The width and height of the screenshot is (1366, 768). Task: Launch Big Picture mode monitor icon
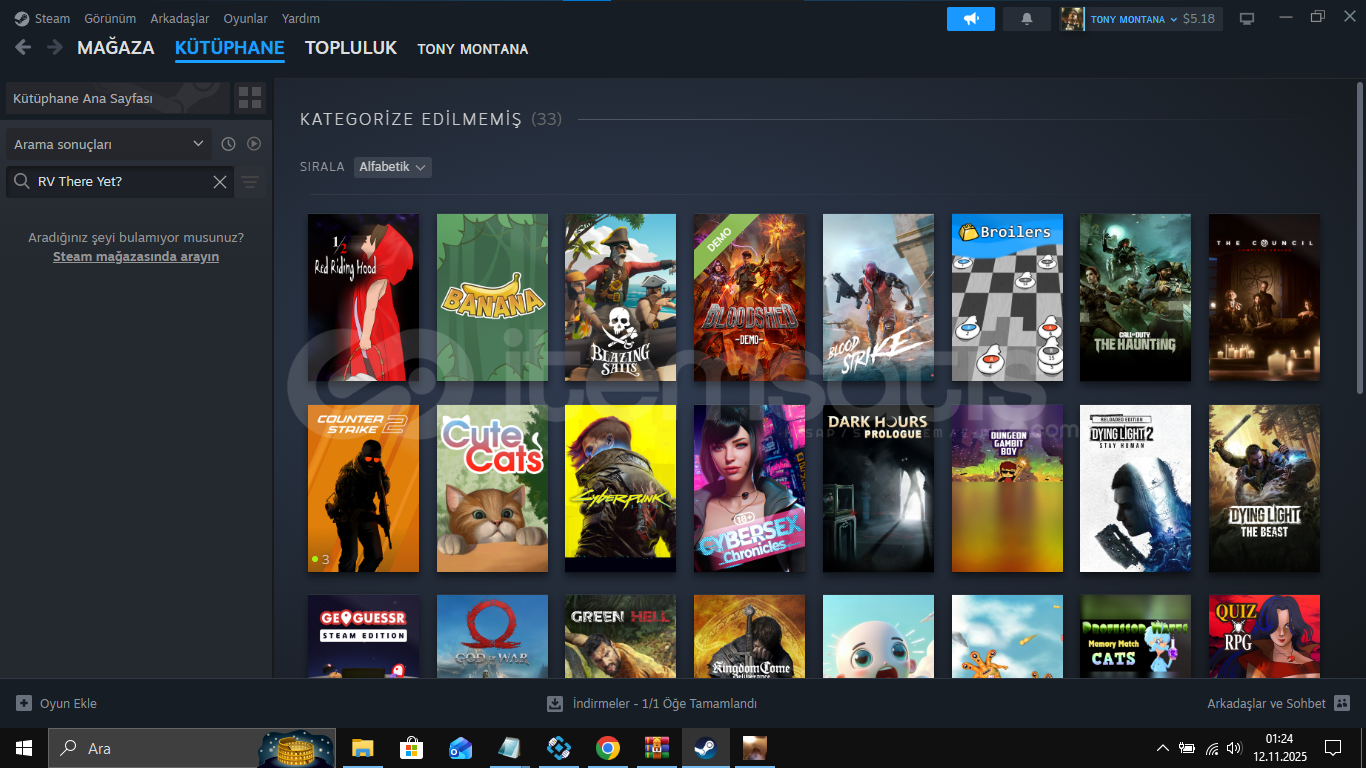(x=1247, y=19)
